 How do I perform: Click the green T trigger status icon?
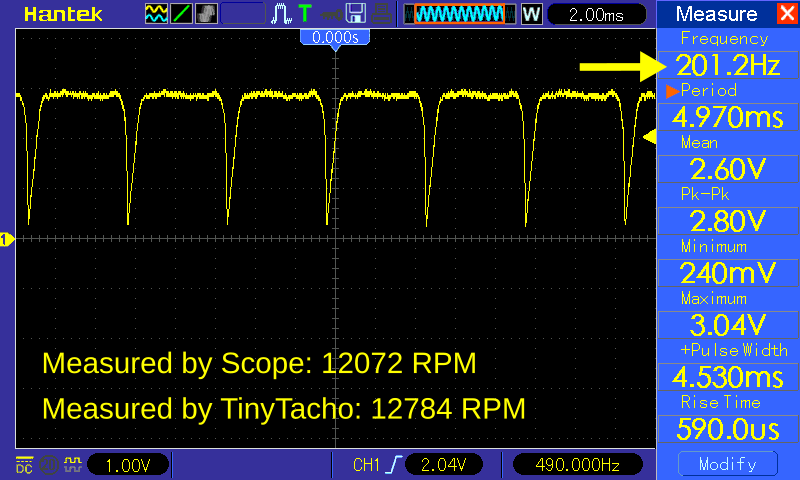coord(305,13)
